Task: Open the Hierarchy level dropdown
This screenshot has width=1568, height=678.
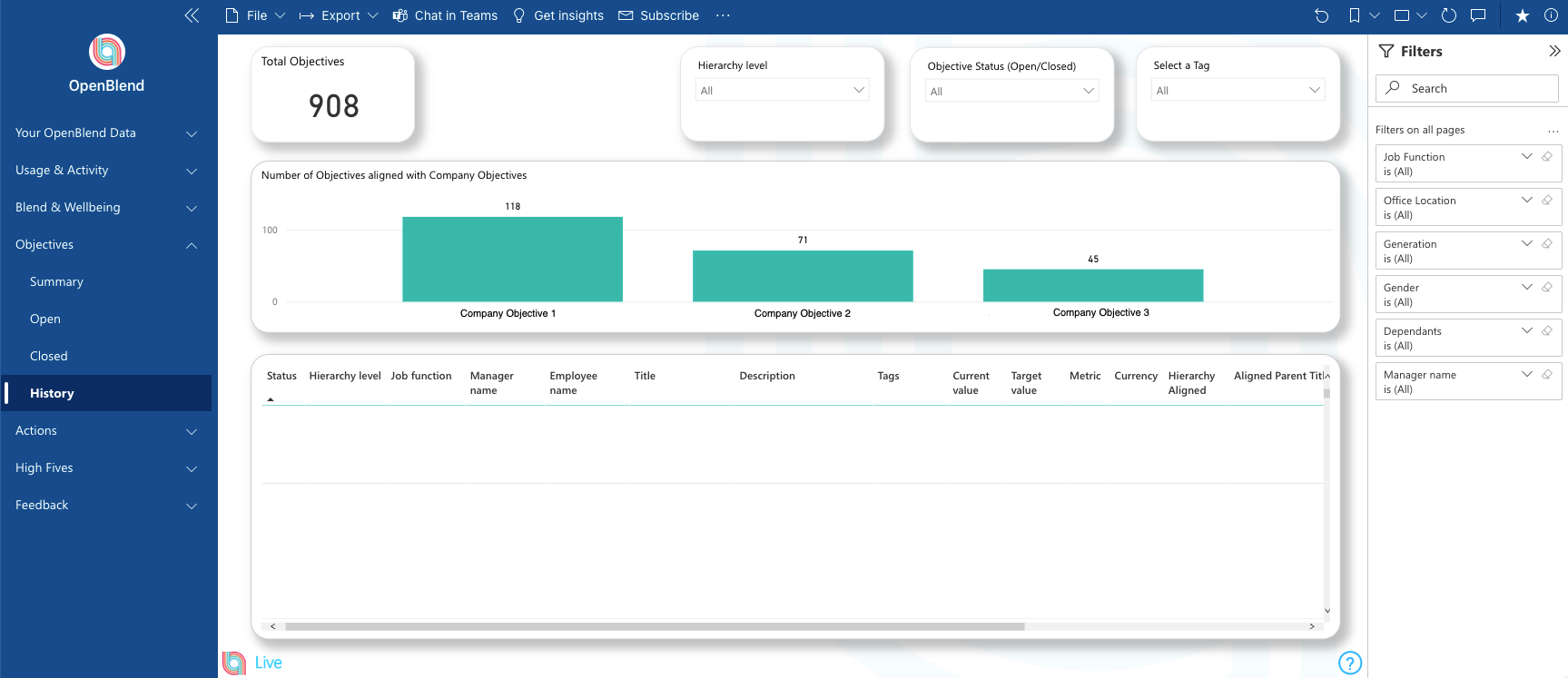Action: coord(783,90)
